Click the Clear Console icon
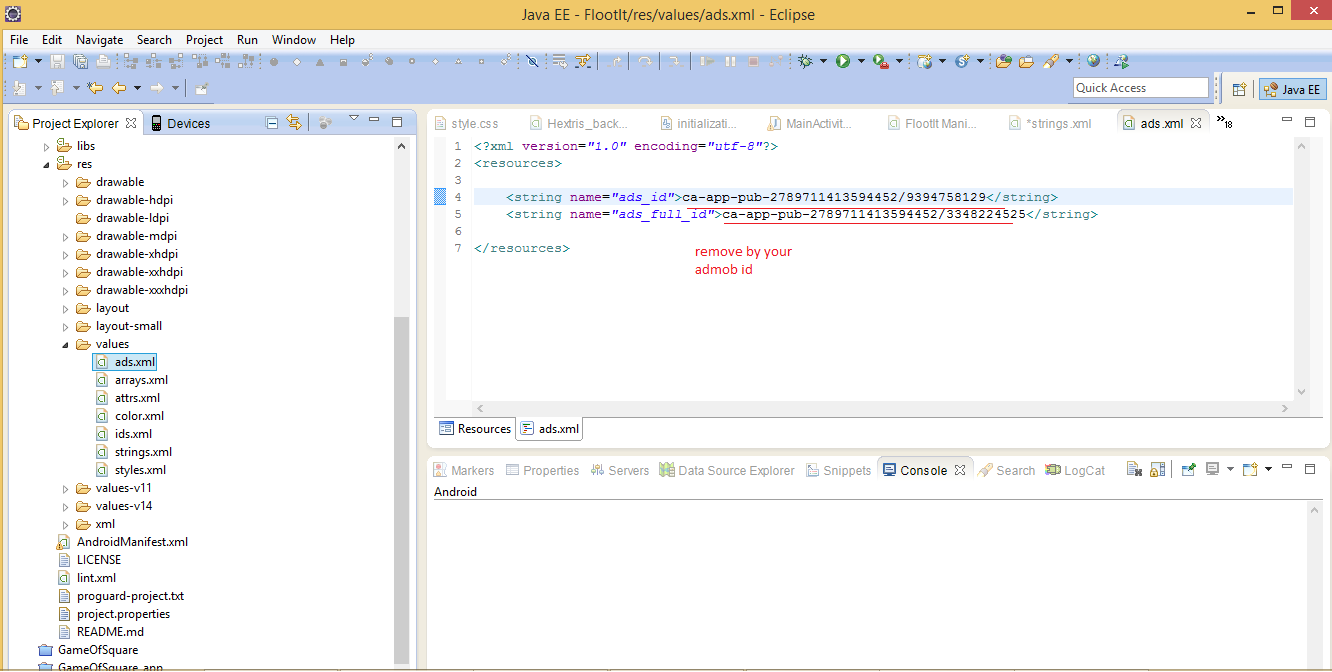The height and width of the screenshot is (672, 1332). [x=1134, y=469]
